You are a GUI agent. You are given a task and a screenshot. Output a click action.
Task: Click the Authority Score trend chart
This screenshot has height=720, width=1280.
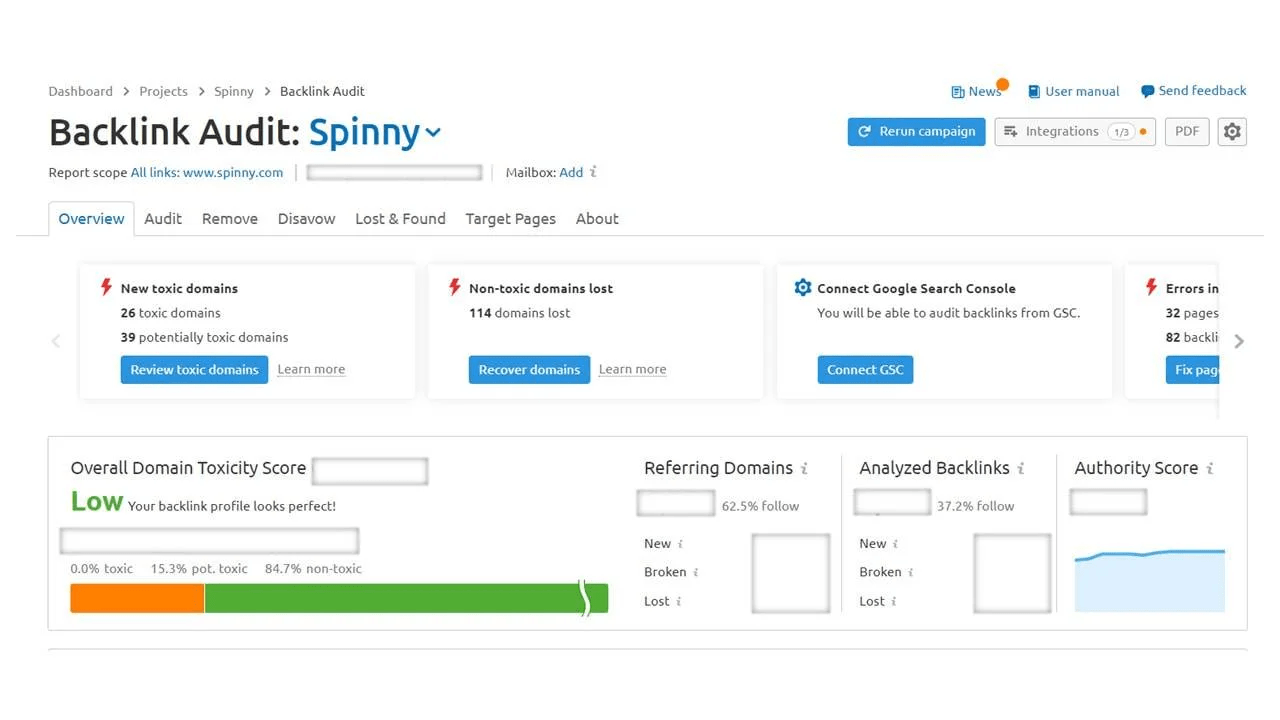[x=1149, y=580]
